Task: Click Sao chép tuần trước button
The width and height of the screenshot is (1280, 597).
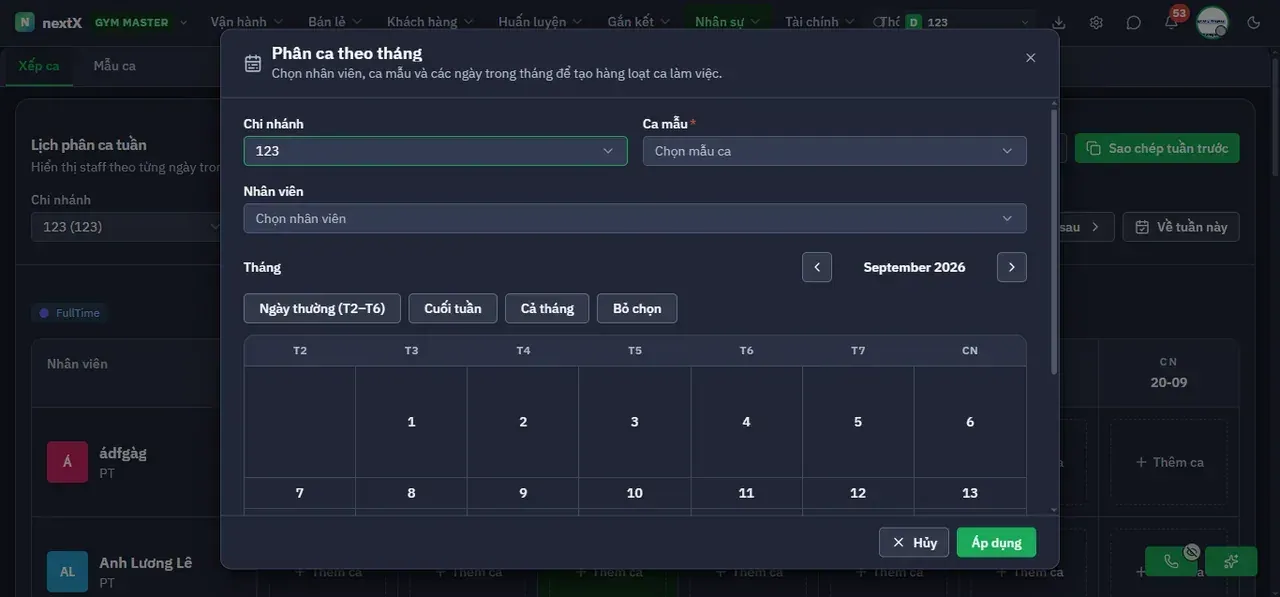Action: point(1157,148)
